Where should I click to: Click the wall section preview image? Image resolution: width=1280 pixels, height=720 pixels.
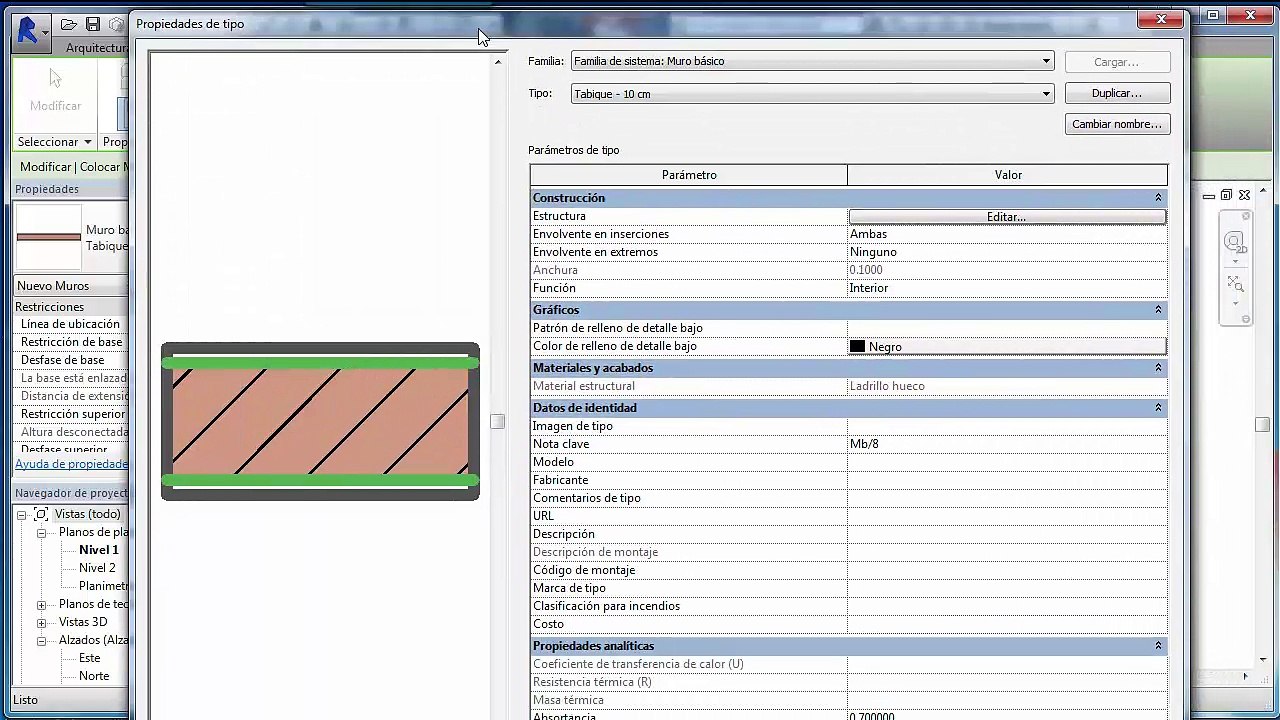point(320,421)
